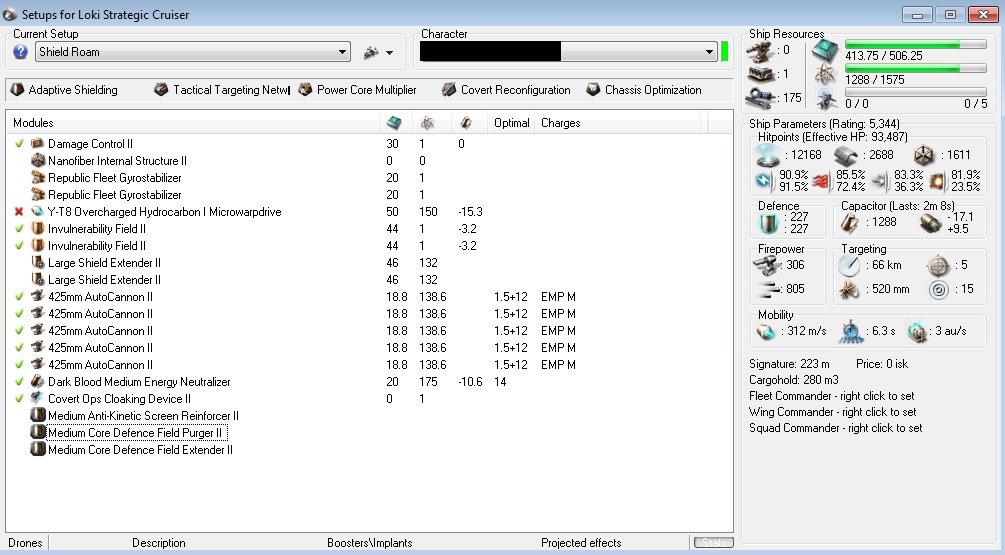
Task: Click the EMP M charge of fourth AutoCannon
Action: (558, 348)
